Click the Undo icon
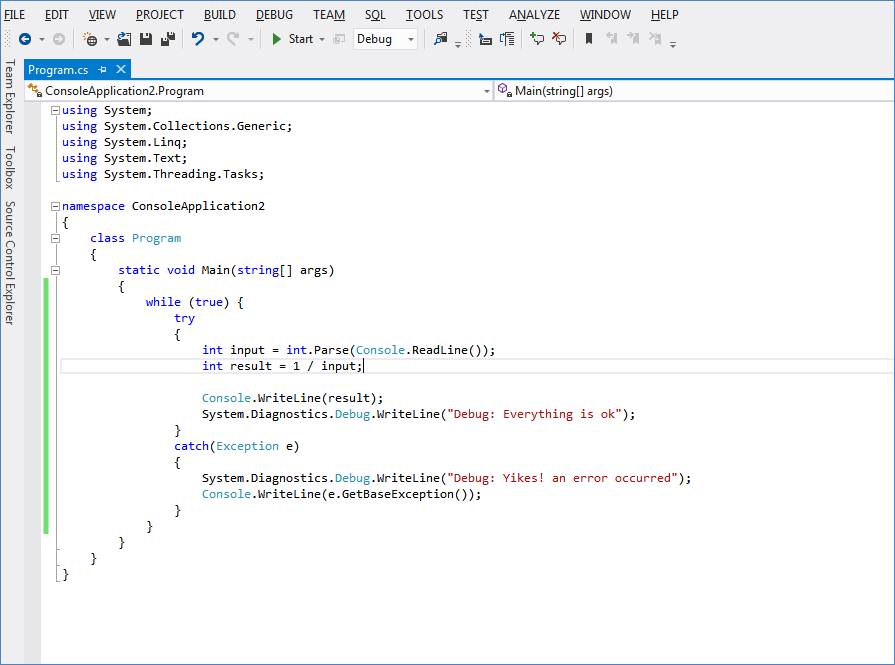895x665 pixels. [197, 39]
